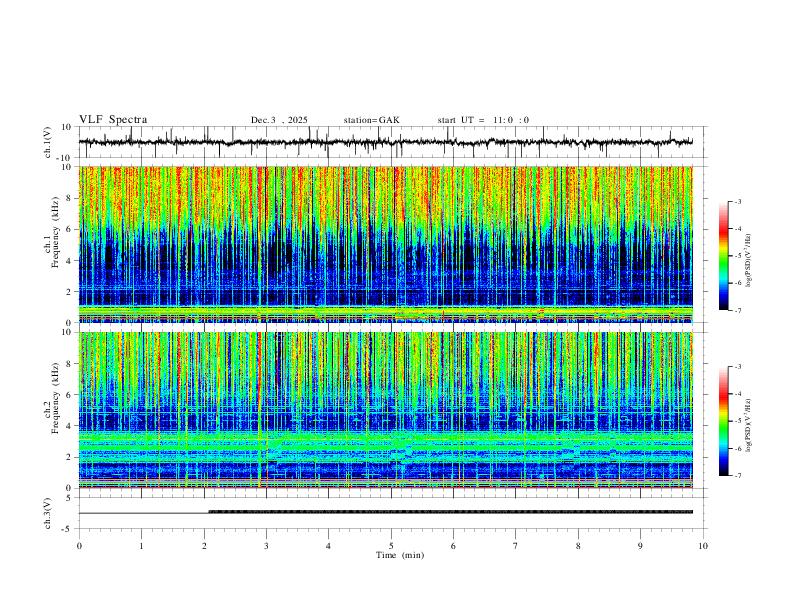The height and width of the screenshot is (612, 792).
Task: Click the '5' tick label on time axis
Action: [x=391, y=546]
